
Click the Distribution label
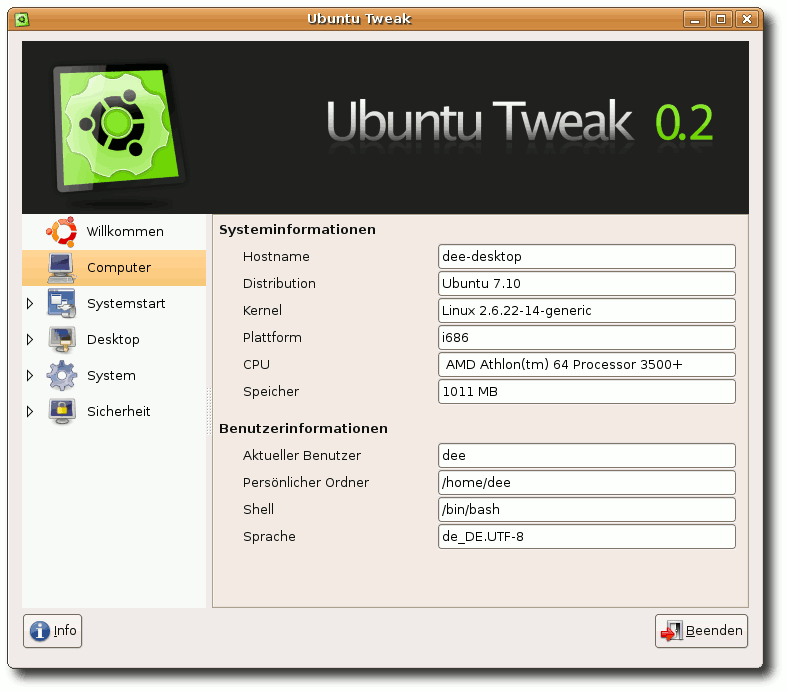(x=279, y=284)
